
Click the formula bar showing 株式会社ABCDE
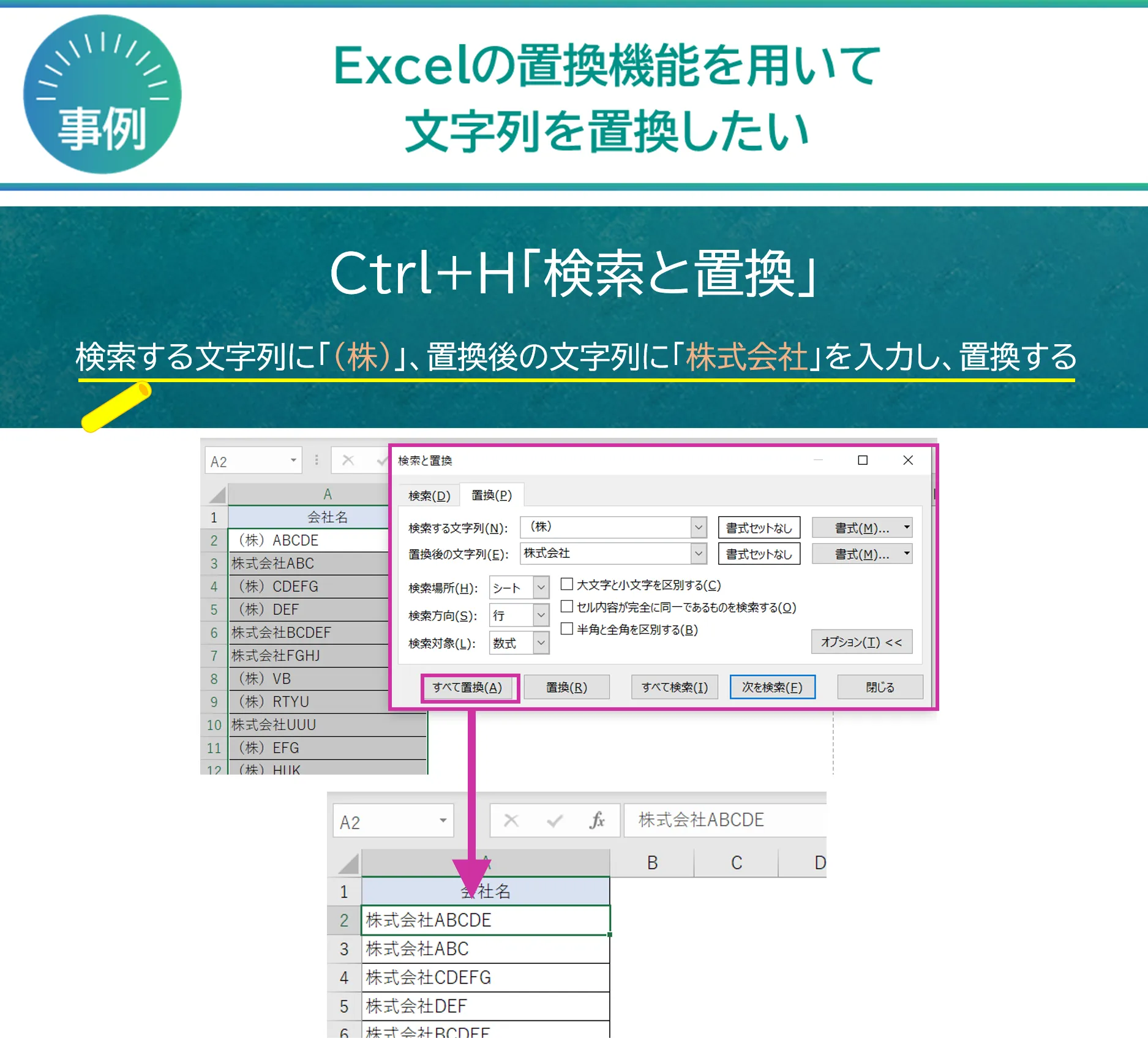[725, 820]
